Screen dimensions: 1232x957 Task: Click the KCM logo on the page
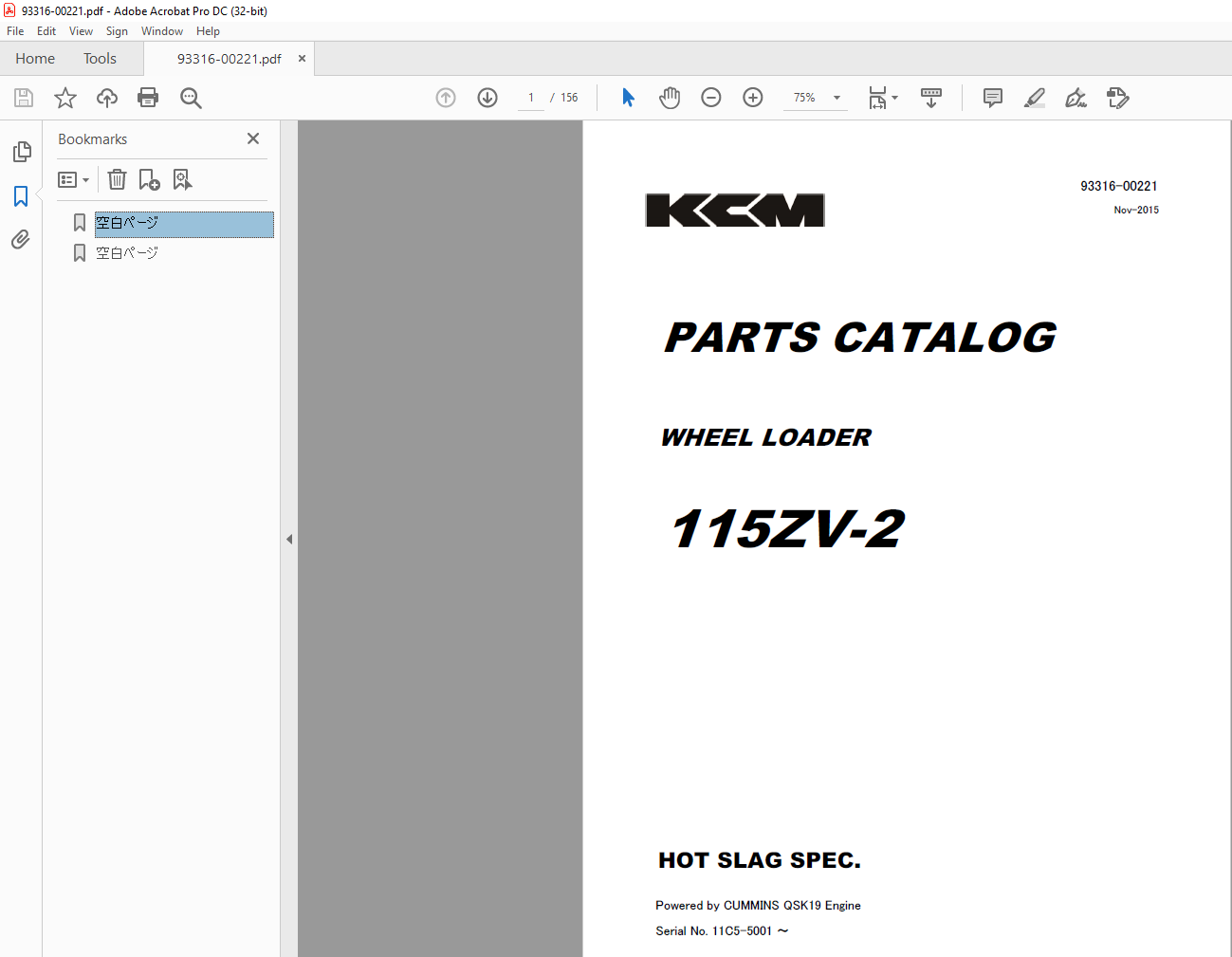point(735,210)
